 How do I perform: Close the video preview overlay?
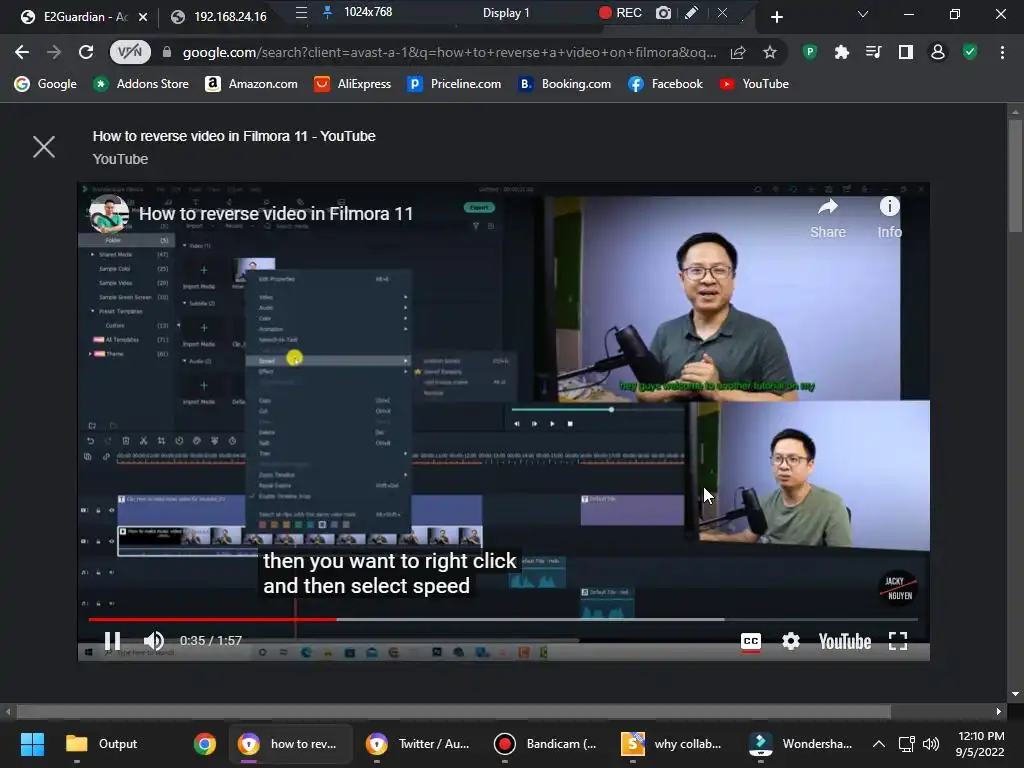44,146
